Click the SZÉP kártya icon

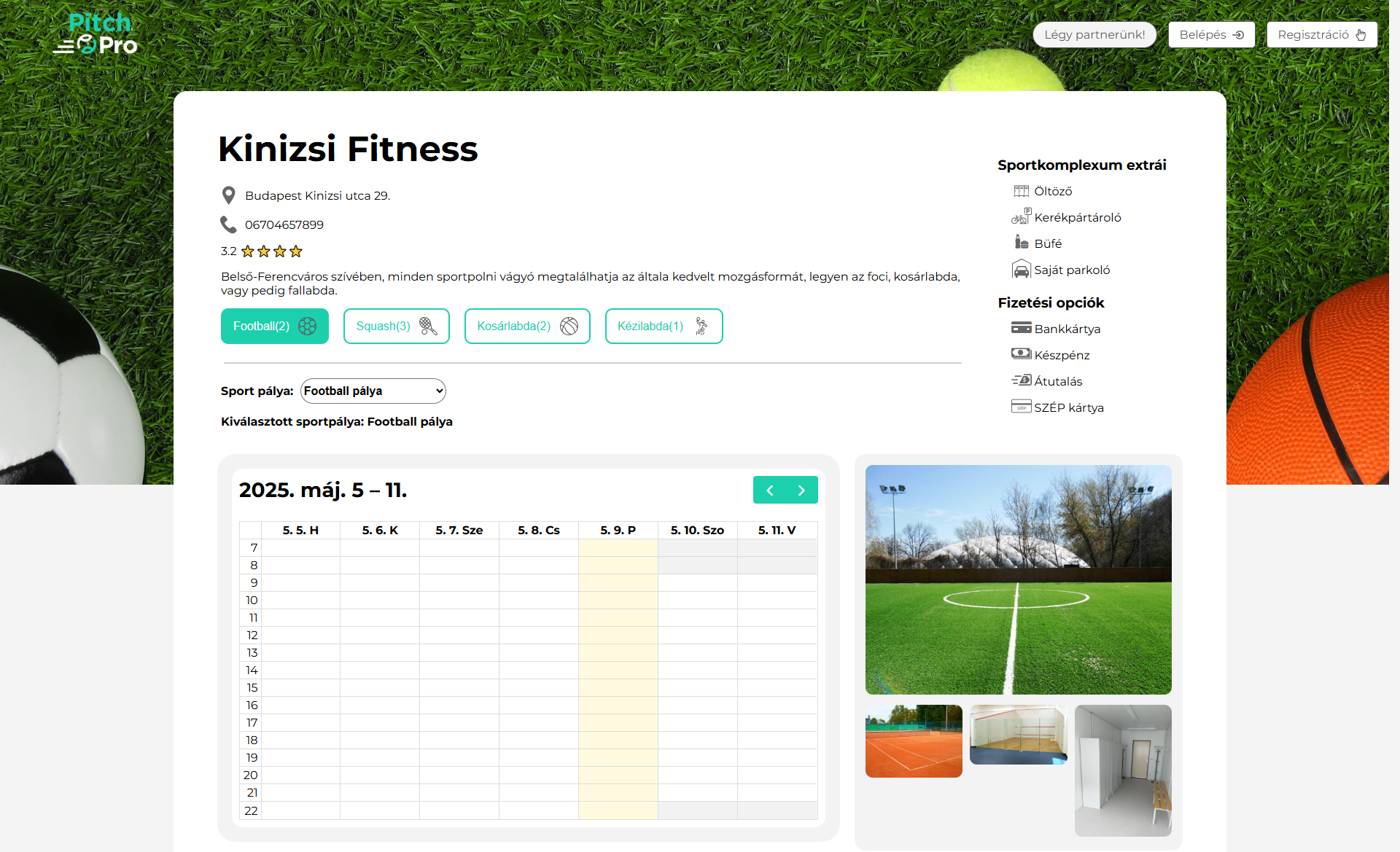[1021, 407]
